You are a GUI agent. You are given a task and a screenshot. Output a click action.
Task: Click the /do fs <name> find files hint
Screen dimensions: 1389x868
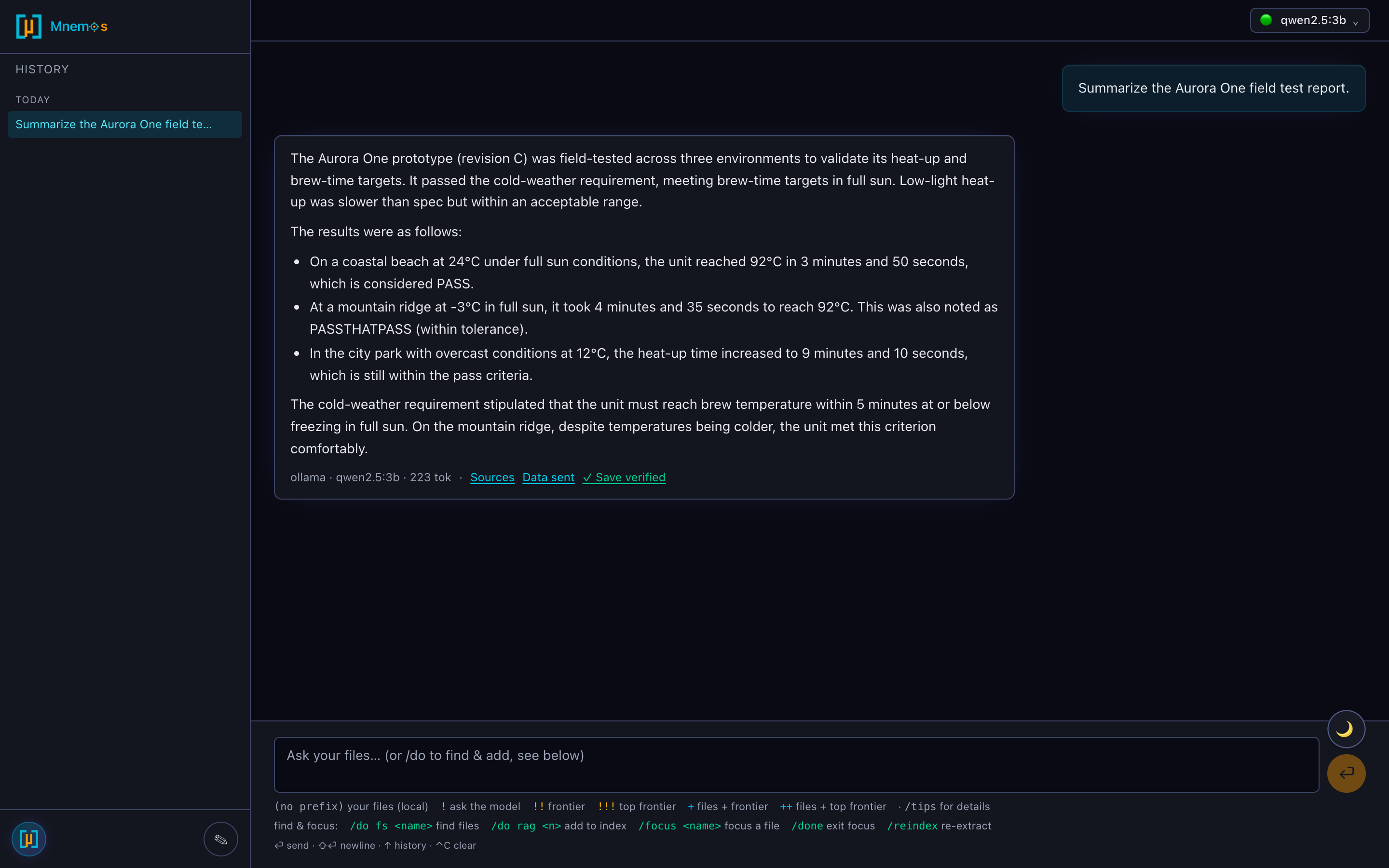[414, 826]
